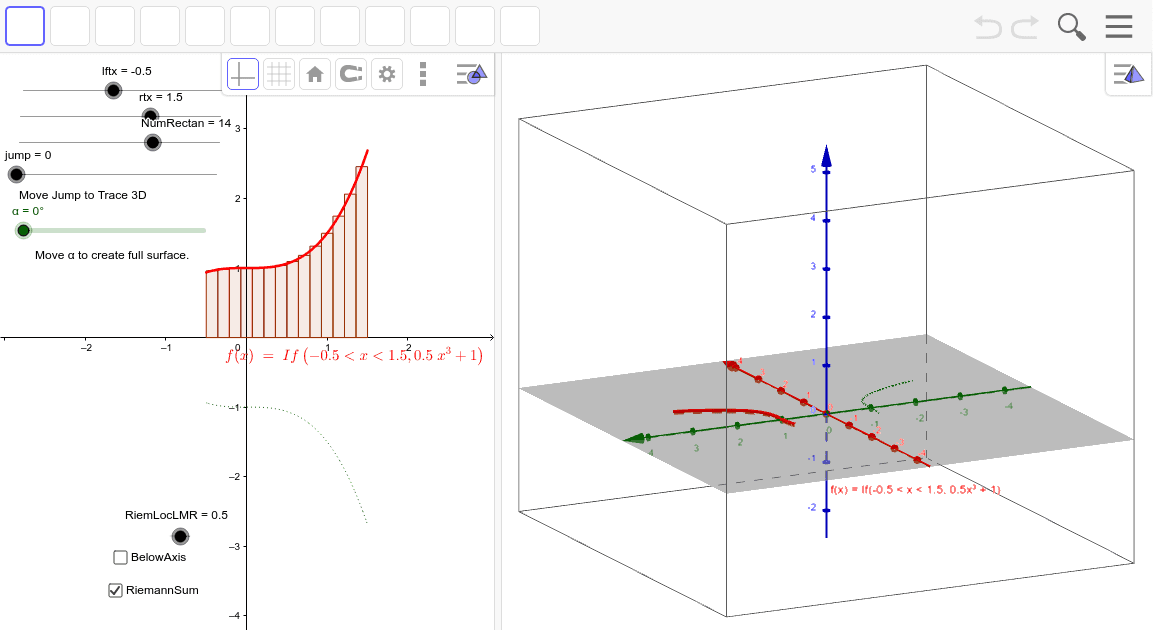Image resolution: width=1153 pixels, height=632 pixels.
Task: Open the search icon to find resources
Action: tap(1071, 27)
